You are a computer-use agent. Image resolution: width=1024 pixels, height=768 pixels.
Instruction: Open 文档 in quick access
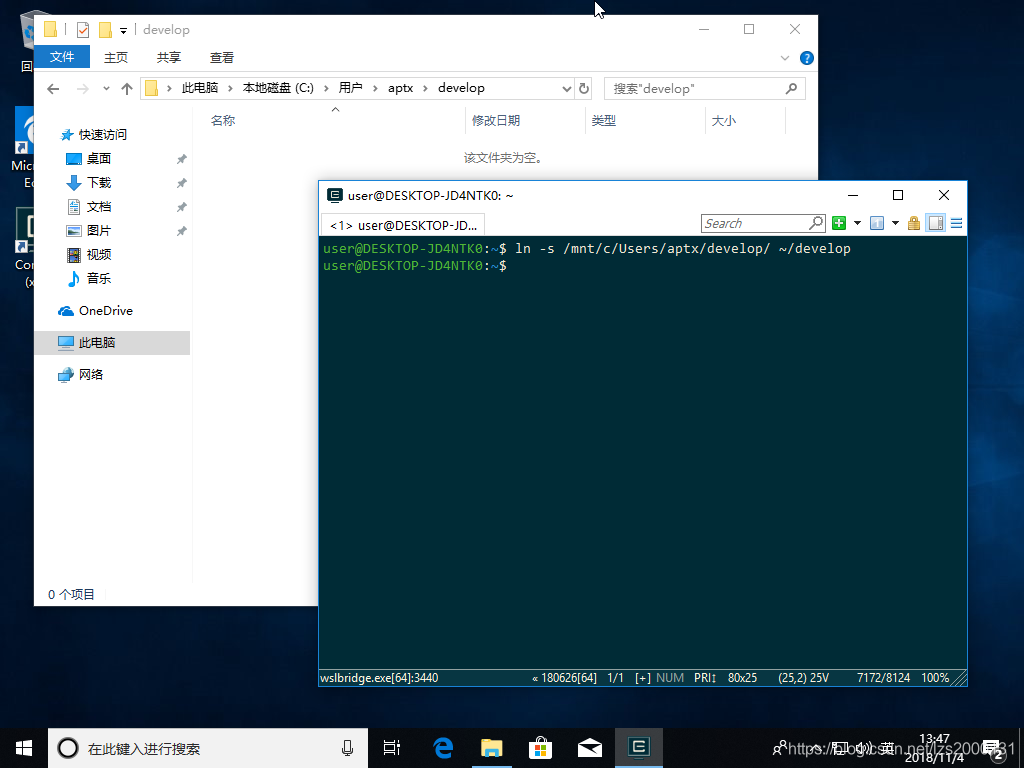(99, 207)
